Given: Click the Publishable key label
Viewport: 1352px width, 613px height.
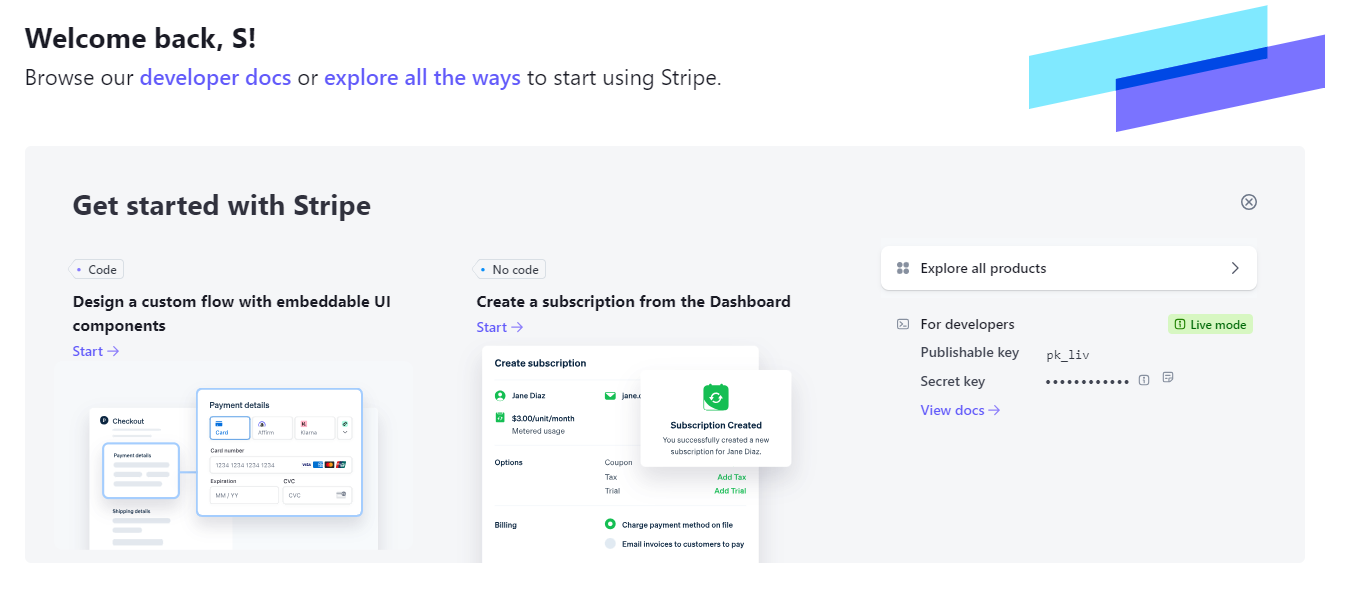Looking at the screenshot, I should (x=970, y=352).
